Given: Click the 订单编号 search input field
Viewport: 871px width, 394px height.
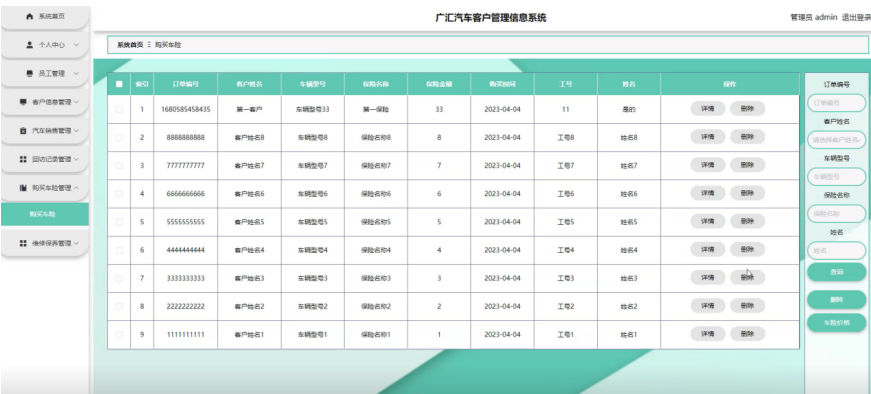Looking at the screenshot, I should click(x=836, y=103).
